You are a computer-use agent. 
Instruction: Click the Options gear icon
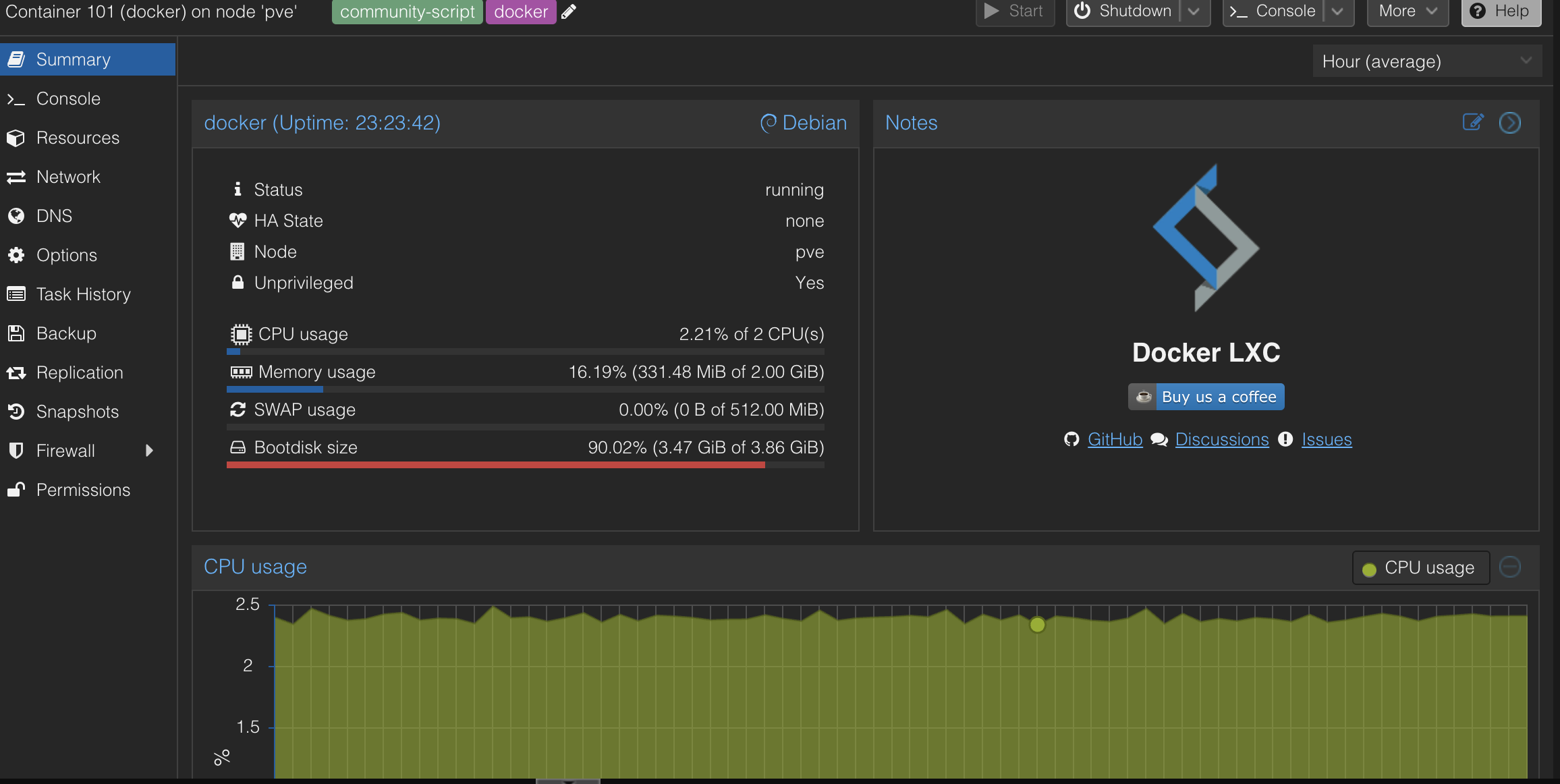point(16,255)
